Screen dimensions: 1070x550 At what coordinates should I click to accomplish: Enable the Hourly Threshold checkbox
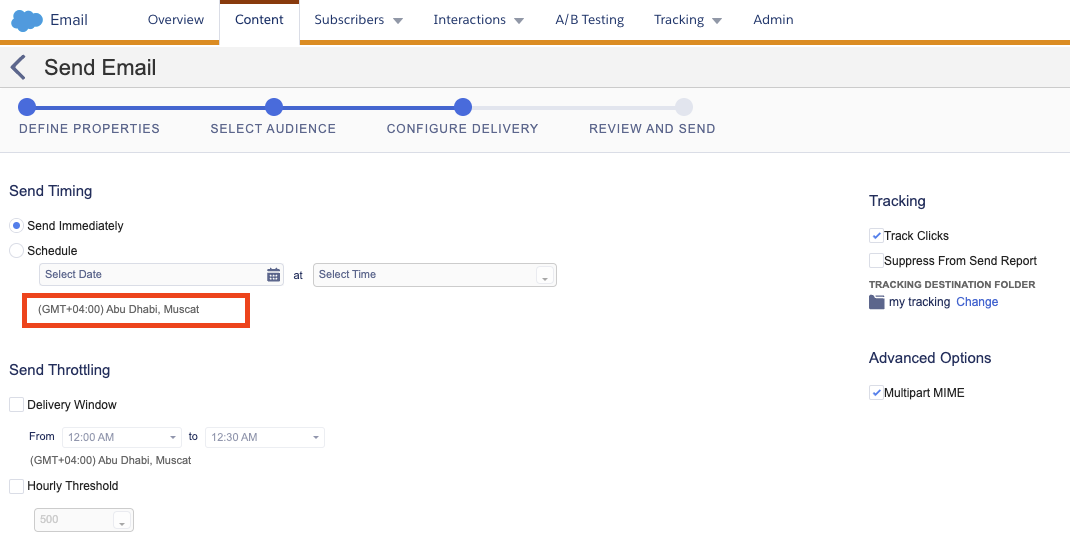click(16, 486)
